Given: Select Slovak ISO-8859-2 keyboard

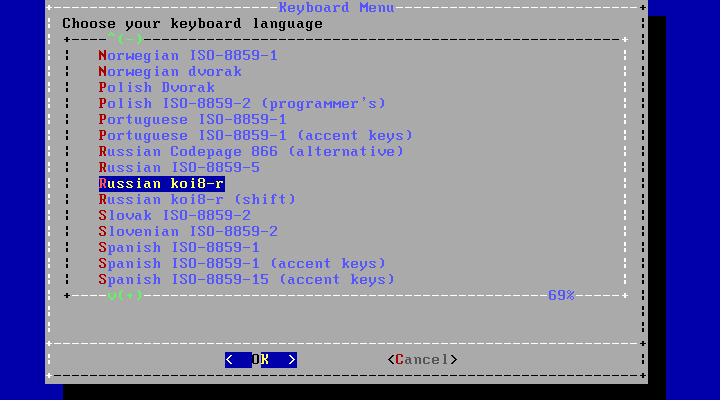Looking at the screenshot, I should tap(174, 216).
